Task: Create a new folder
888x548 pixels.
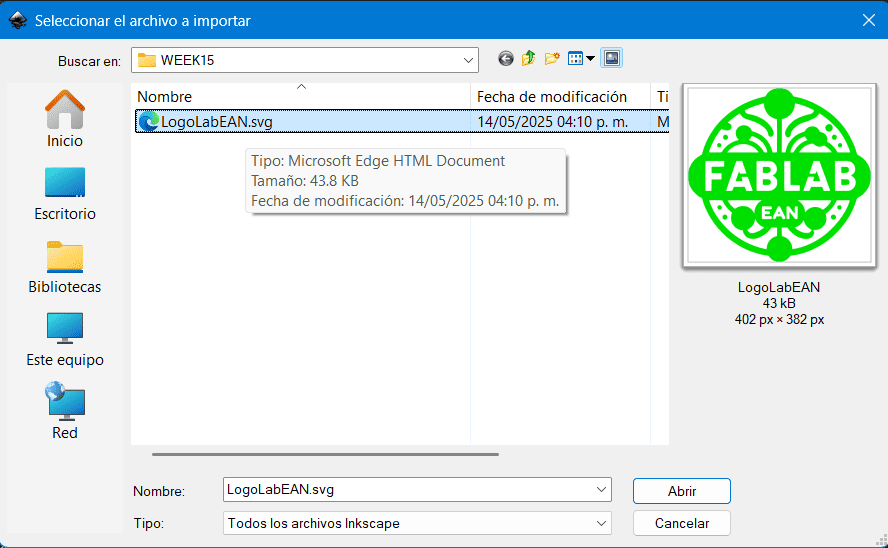Action: tap(552, 58)
